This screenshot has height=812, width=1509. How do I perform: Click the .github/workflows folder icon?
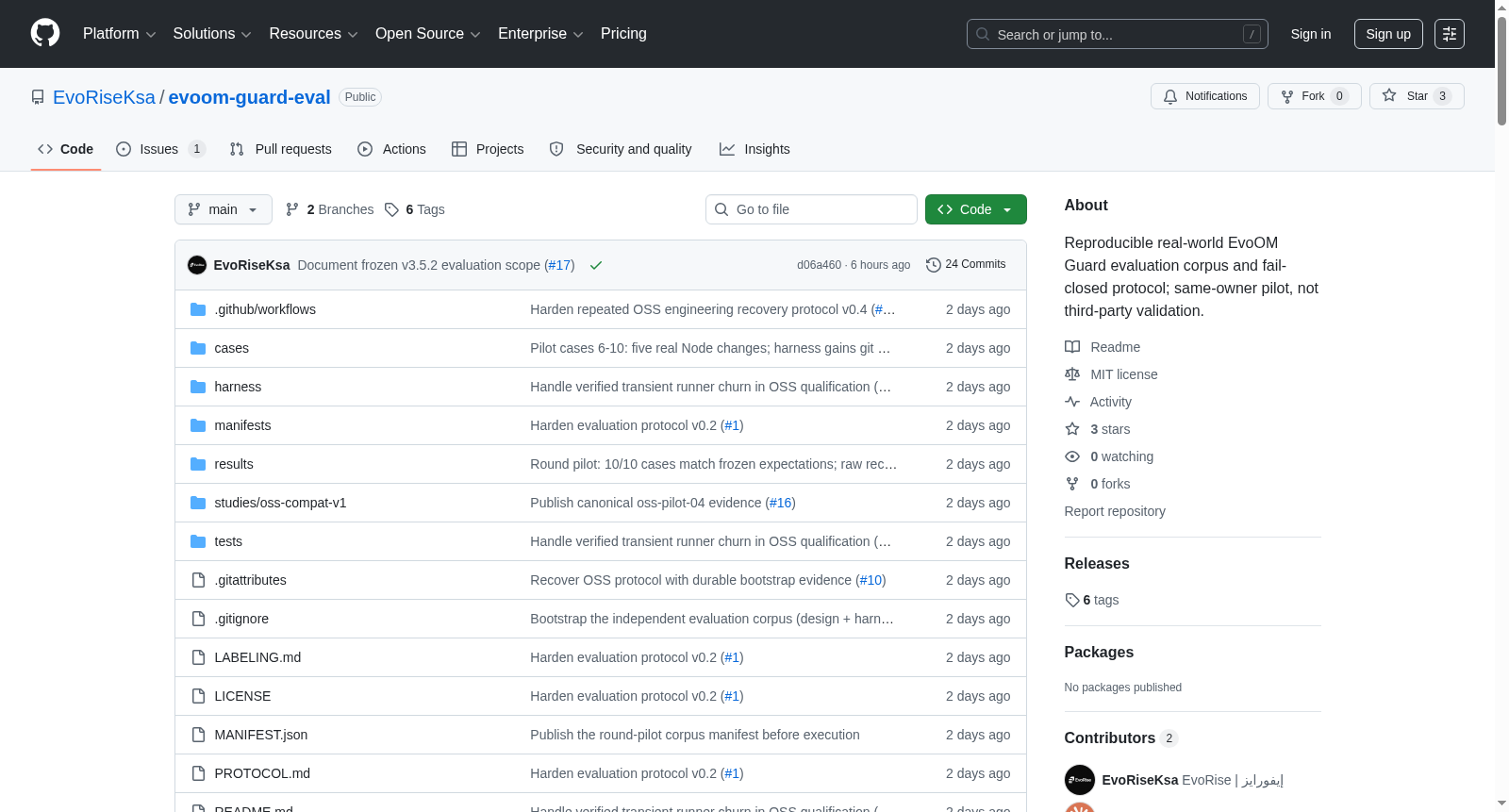coord(198,309)
